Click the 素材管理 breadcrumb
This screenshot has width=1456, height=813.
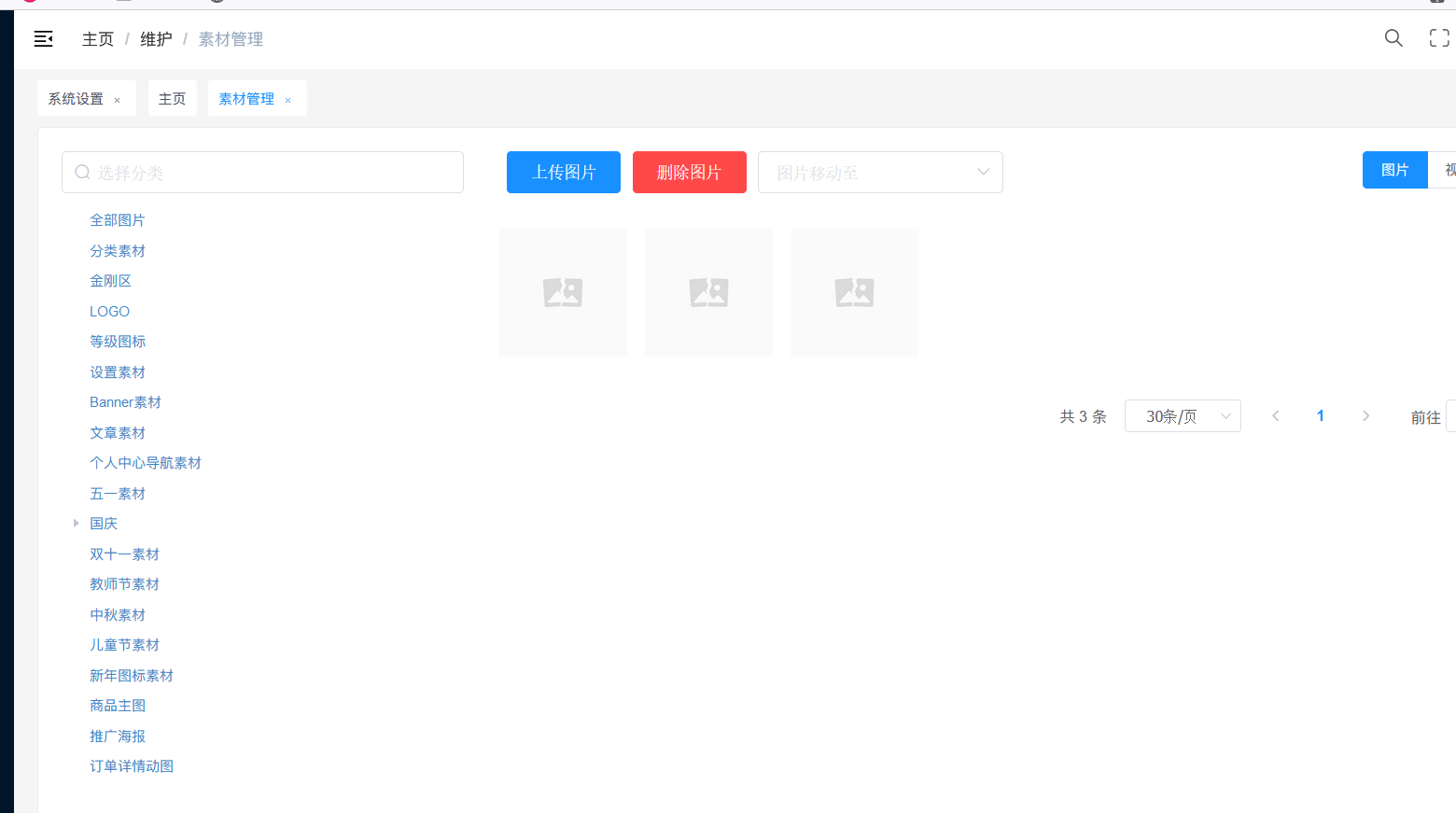[231, 39]
